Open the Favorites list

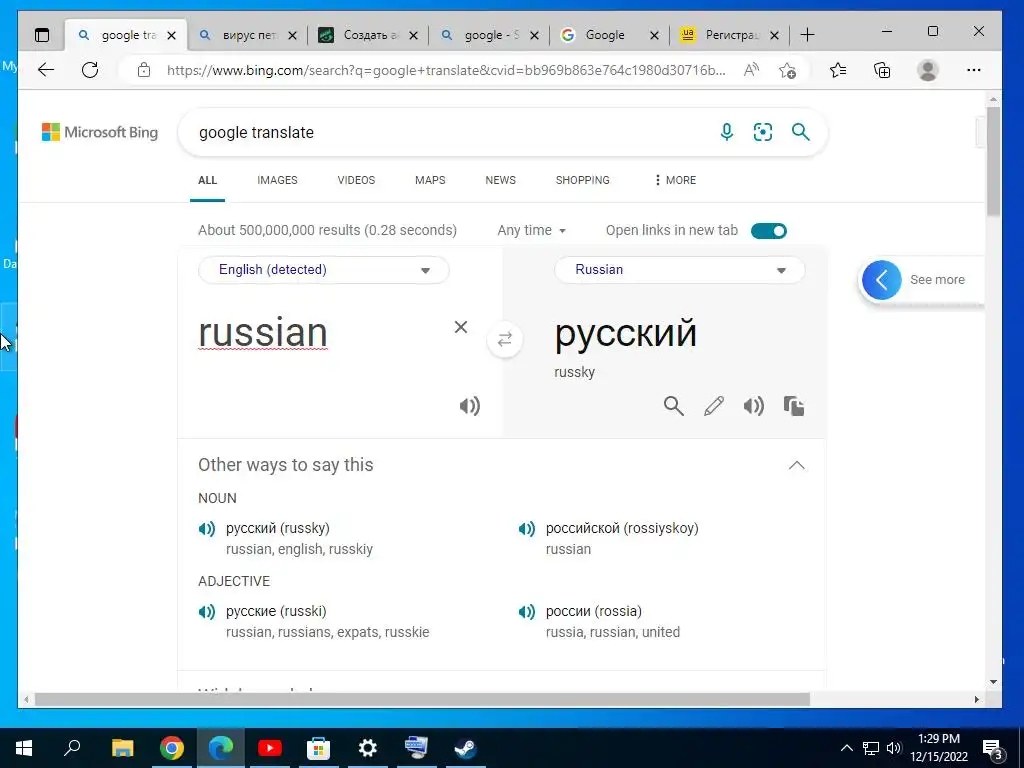tap(838, 70)
